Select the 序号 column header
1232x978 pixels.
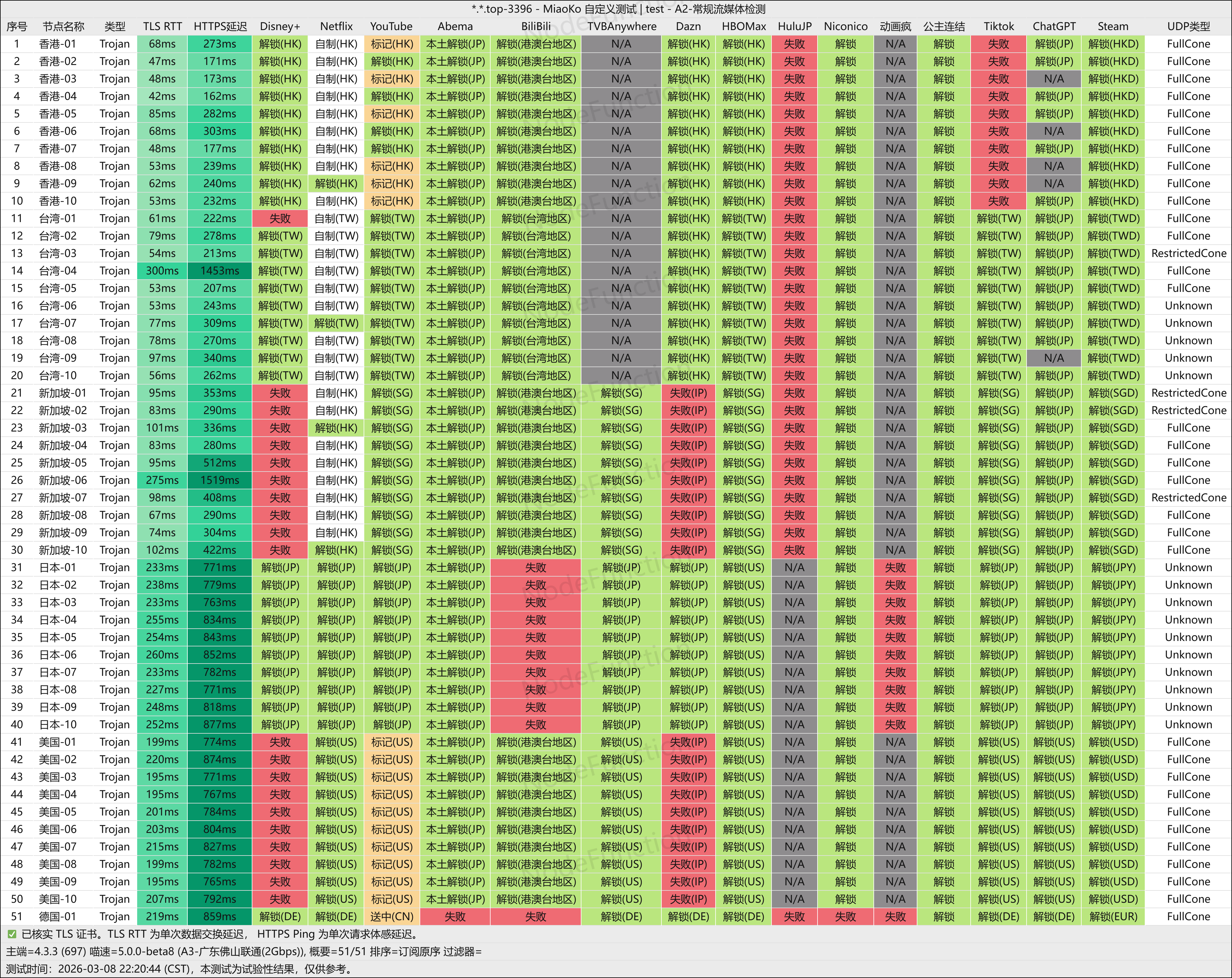click(x=17, y=26)
